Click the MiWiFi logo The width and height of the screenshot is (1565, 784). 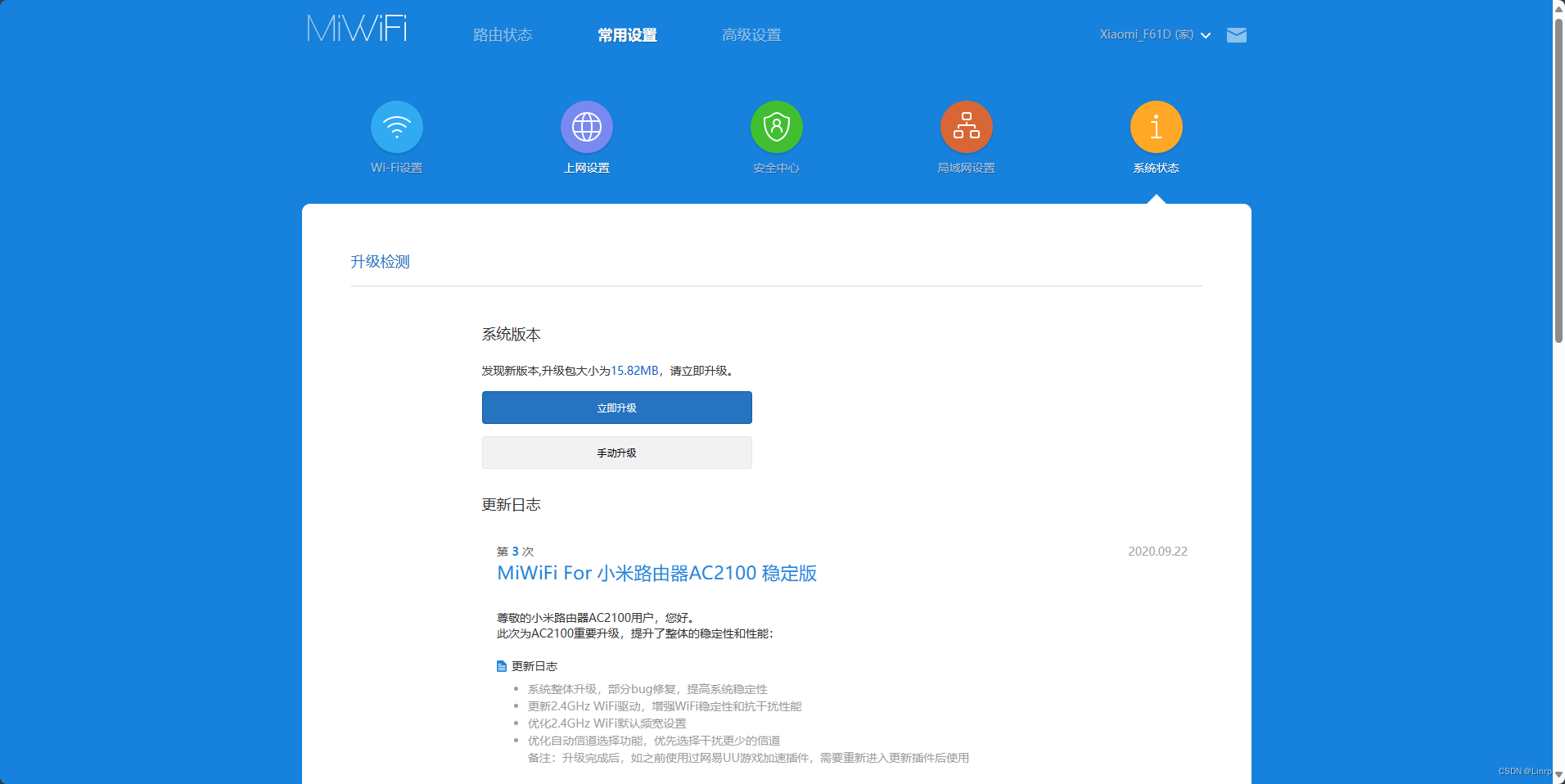[x=357, y=29]
